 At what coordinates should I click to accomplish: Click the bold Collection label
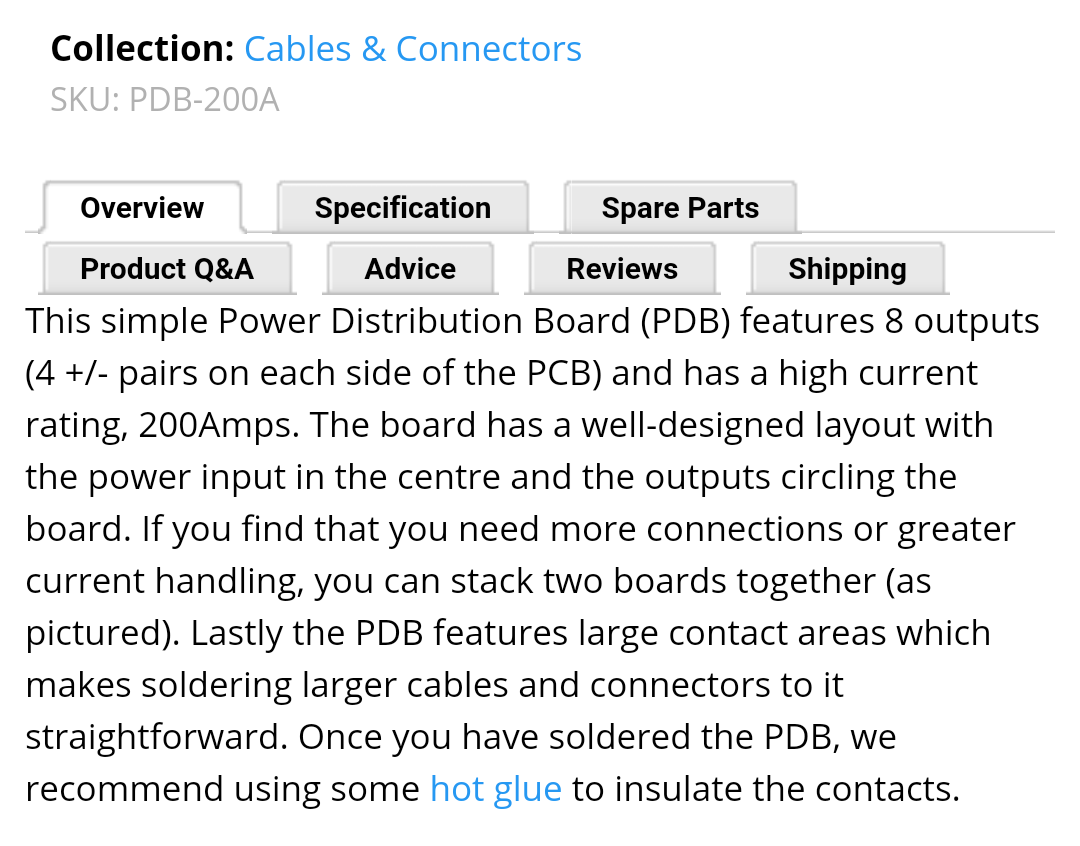pos(142,49)
